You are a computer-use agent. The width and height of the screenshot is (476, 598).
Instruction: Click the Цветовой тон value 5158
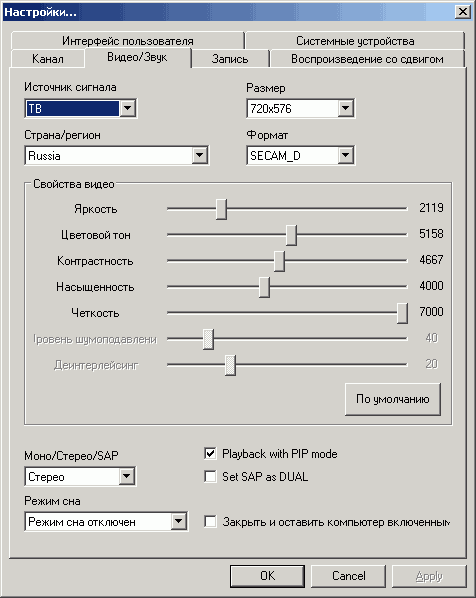pos(431,234)
